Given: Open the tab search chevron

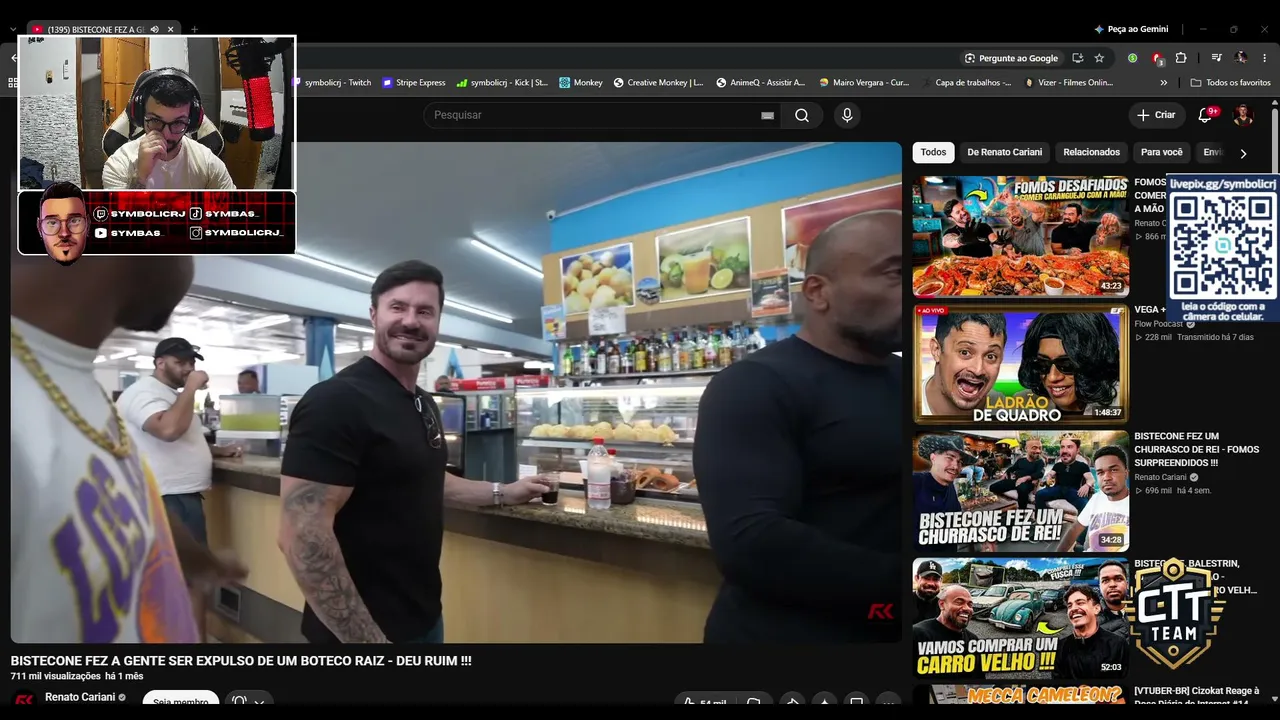Looking at the screenshot, I should point(13,29).
